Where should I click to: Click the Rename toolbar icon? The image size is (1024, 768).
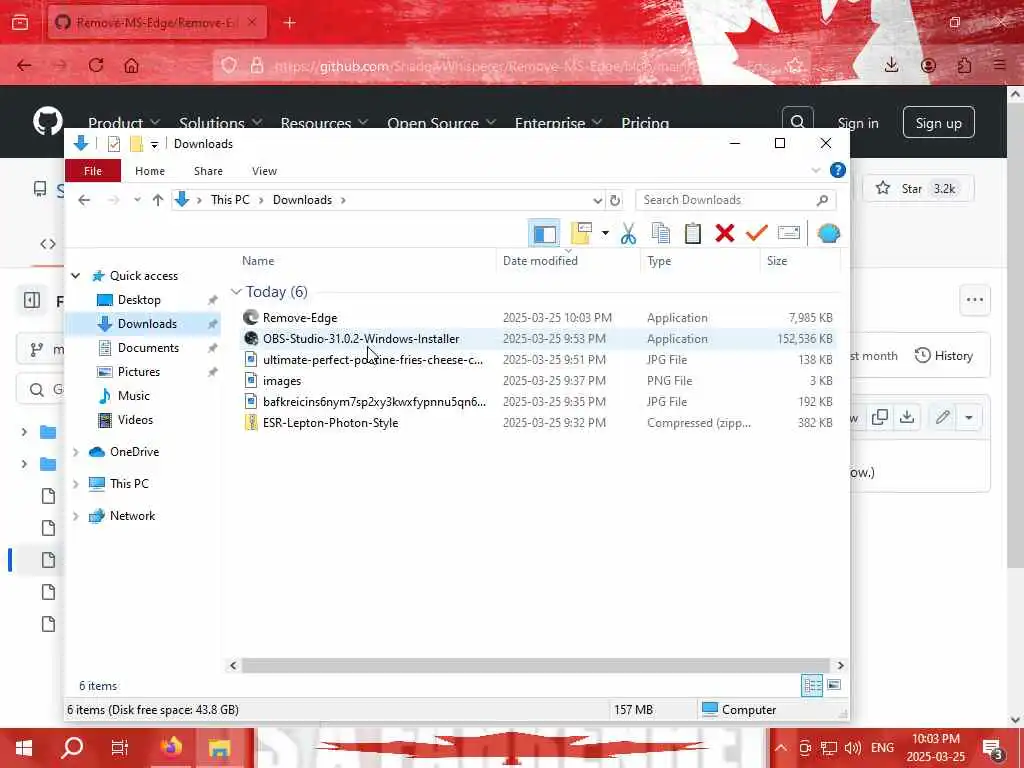[789, 233]
